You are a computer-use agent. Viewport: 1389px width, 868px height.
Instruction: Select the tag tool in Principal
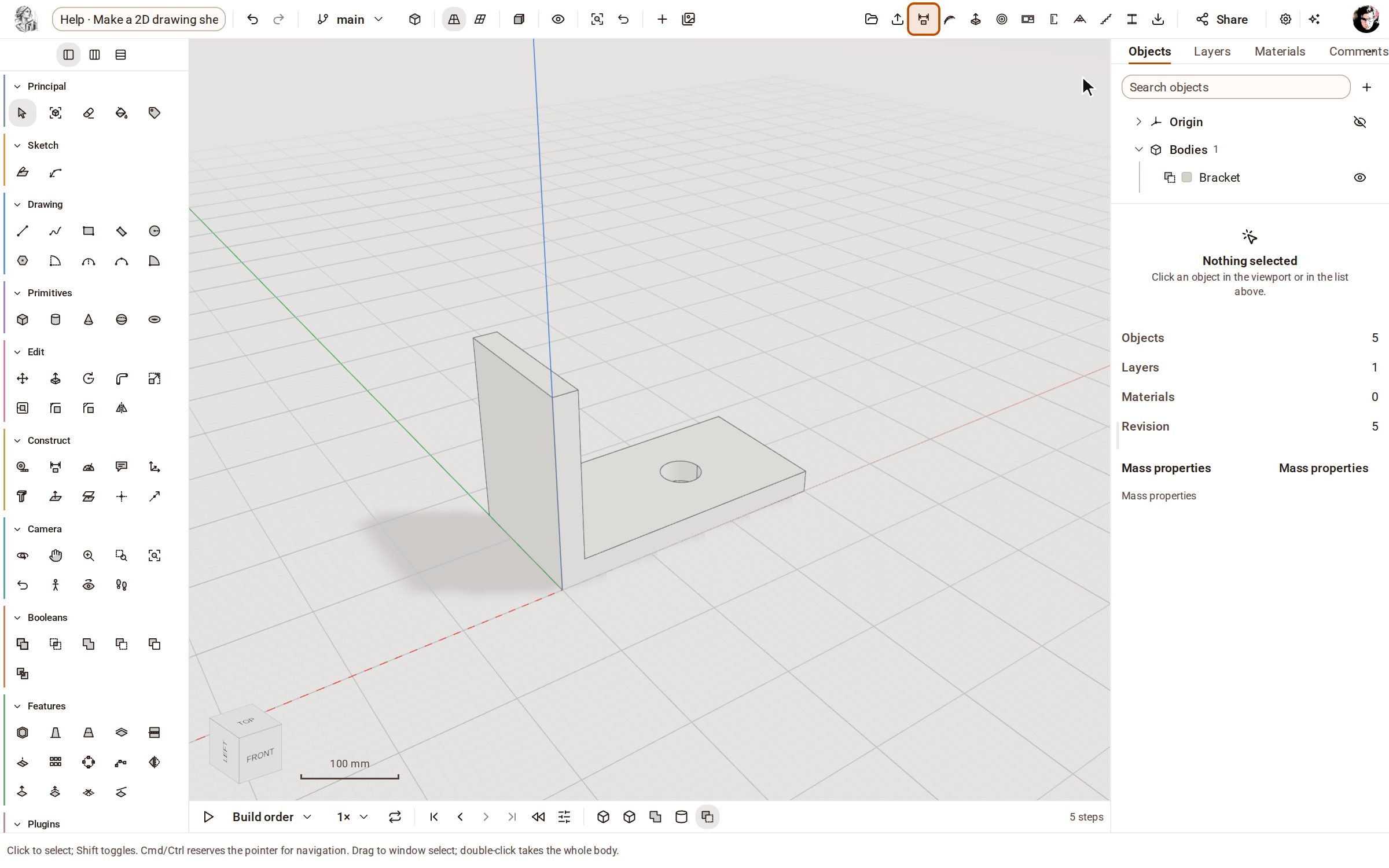[x=155, y=113]
